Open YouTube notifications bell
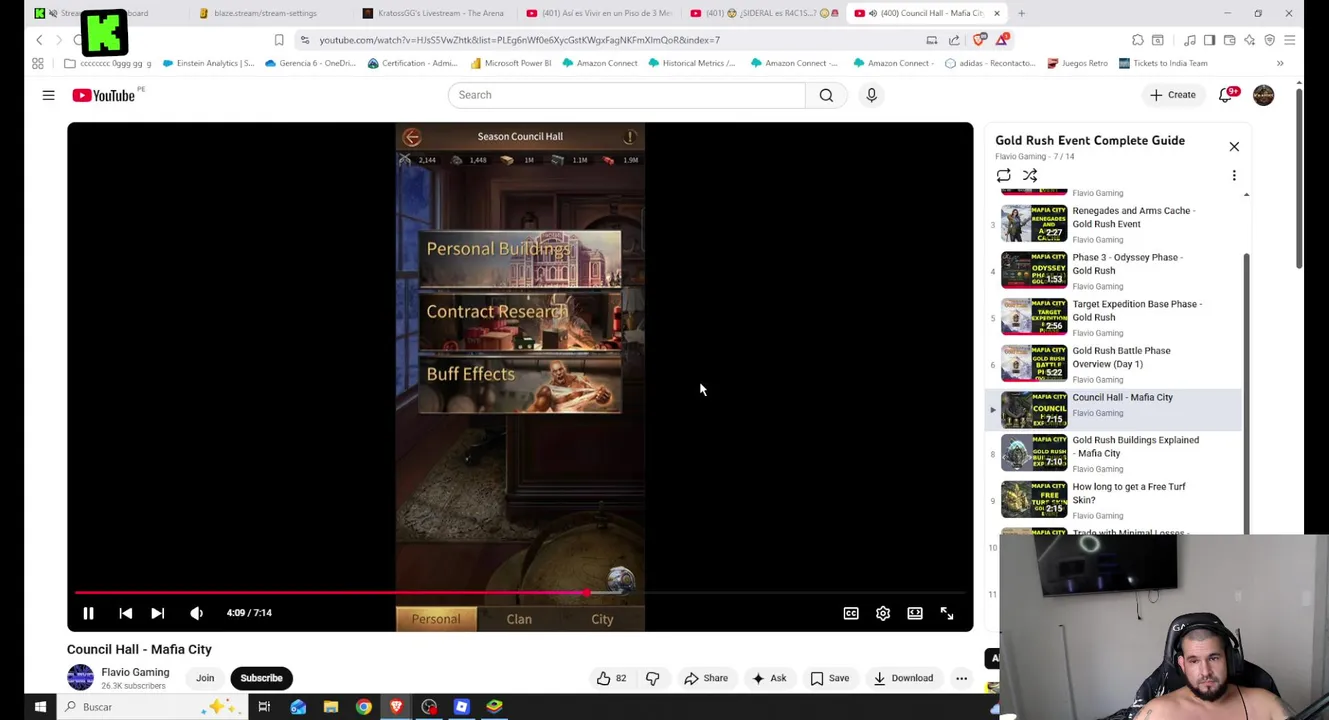Image resolution: width=1329 pixels, height=720 pixels. (x=1226, y=95)
